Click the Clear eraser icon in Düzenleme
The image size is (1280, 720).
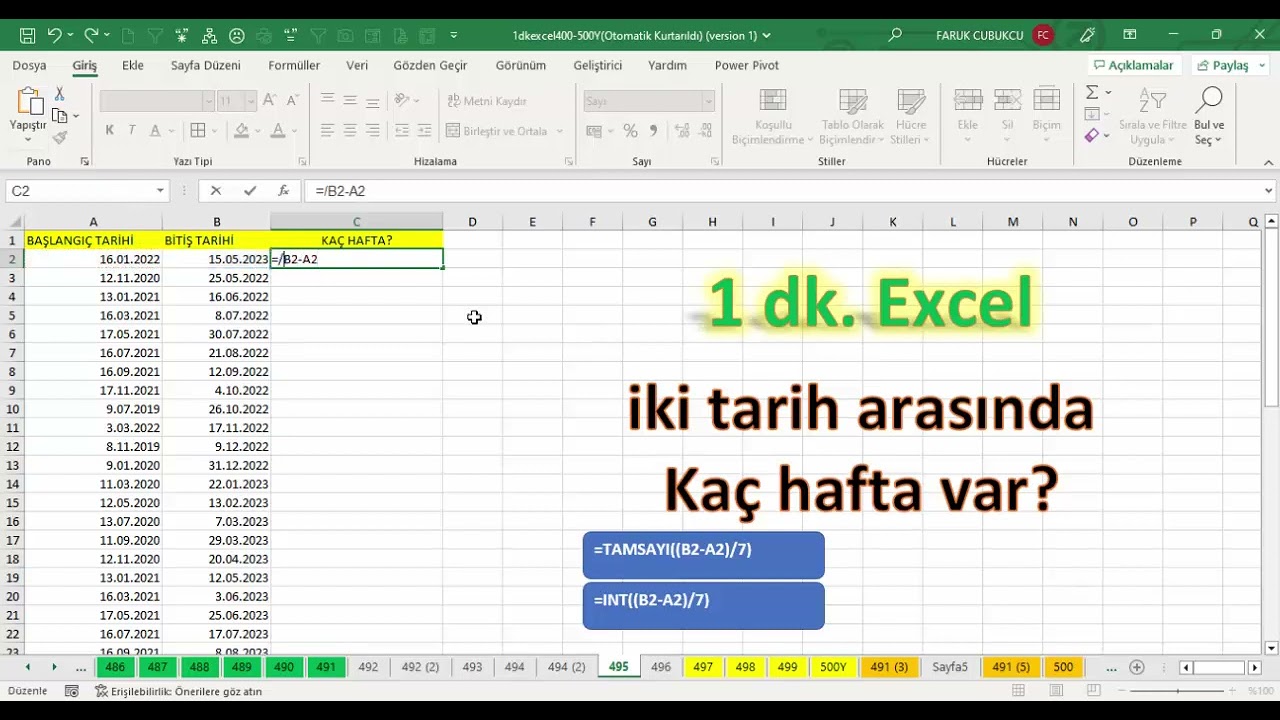pos(1092,135)
